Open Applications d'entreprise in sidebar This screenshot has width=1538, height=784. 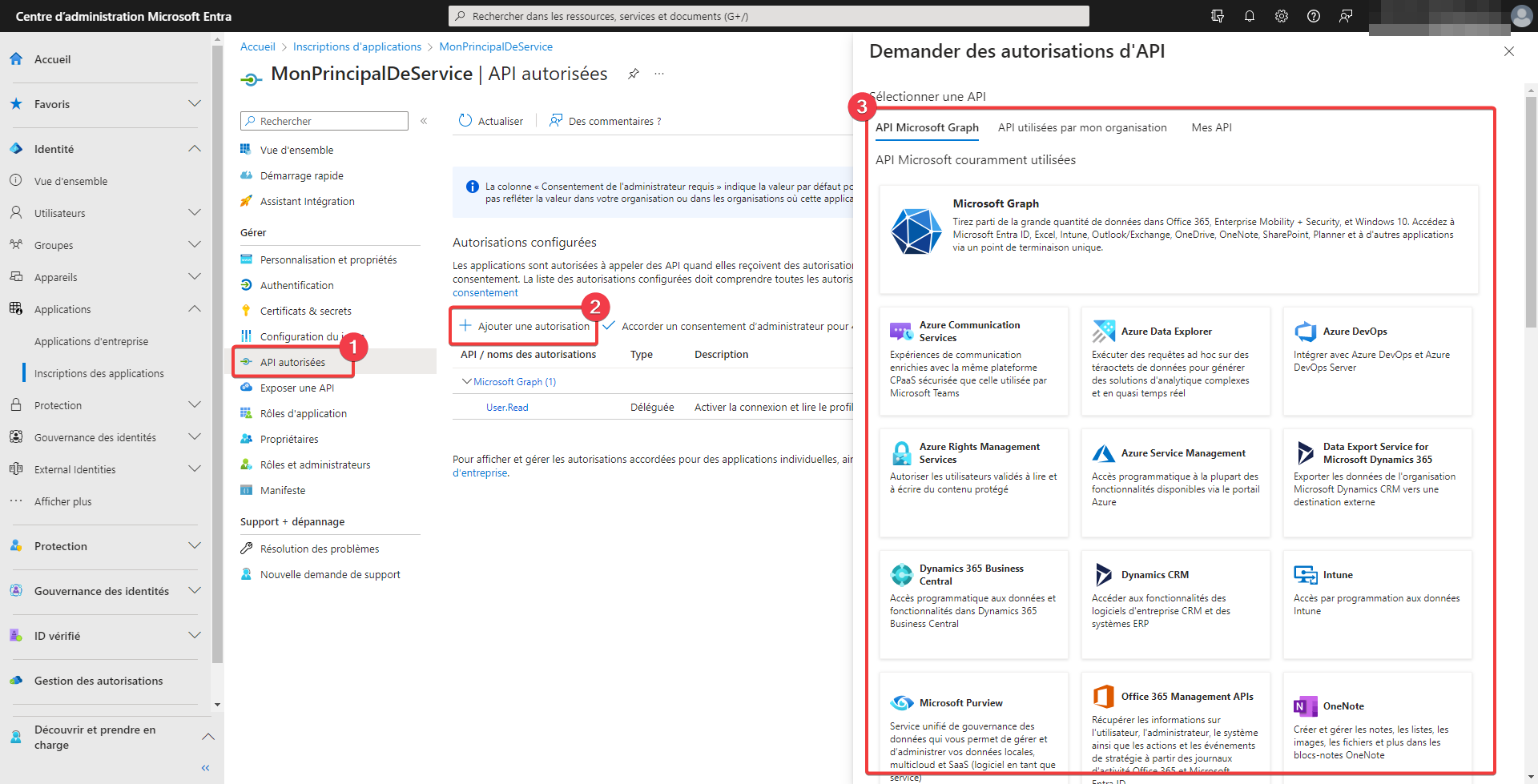click(91, 341)
